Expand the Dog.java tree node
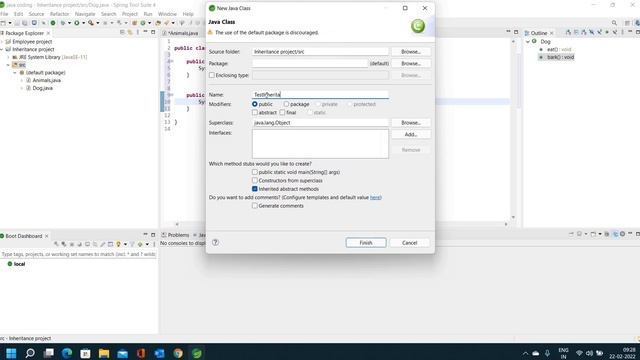The width and height of the screenshot is (640, 360). (22, 88)
